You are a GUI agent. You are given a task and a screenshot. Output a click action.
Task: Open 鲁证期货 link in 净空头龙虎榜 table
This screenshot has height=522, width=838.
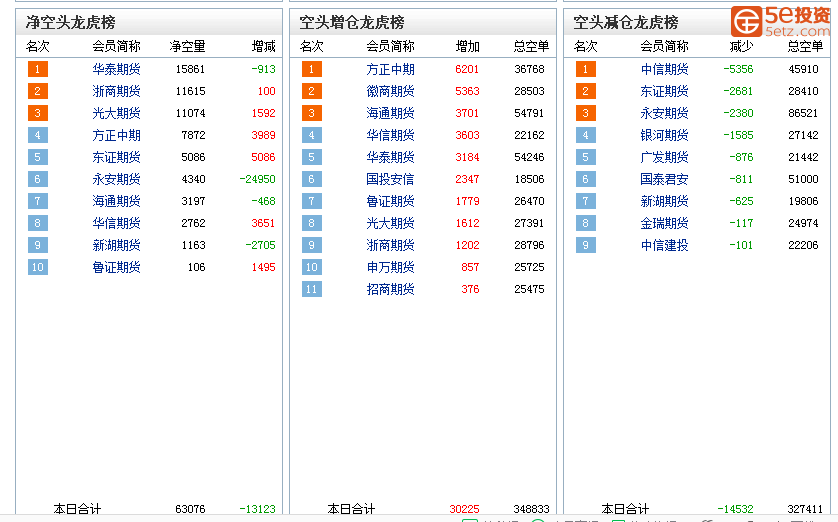116,267
